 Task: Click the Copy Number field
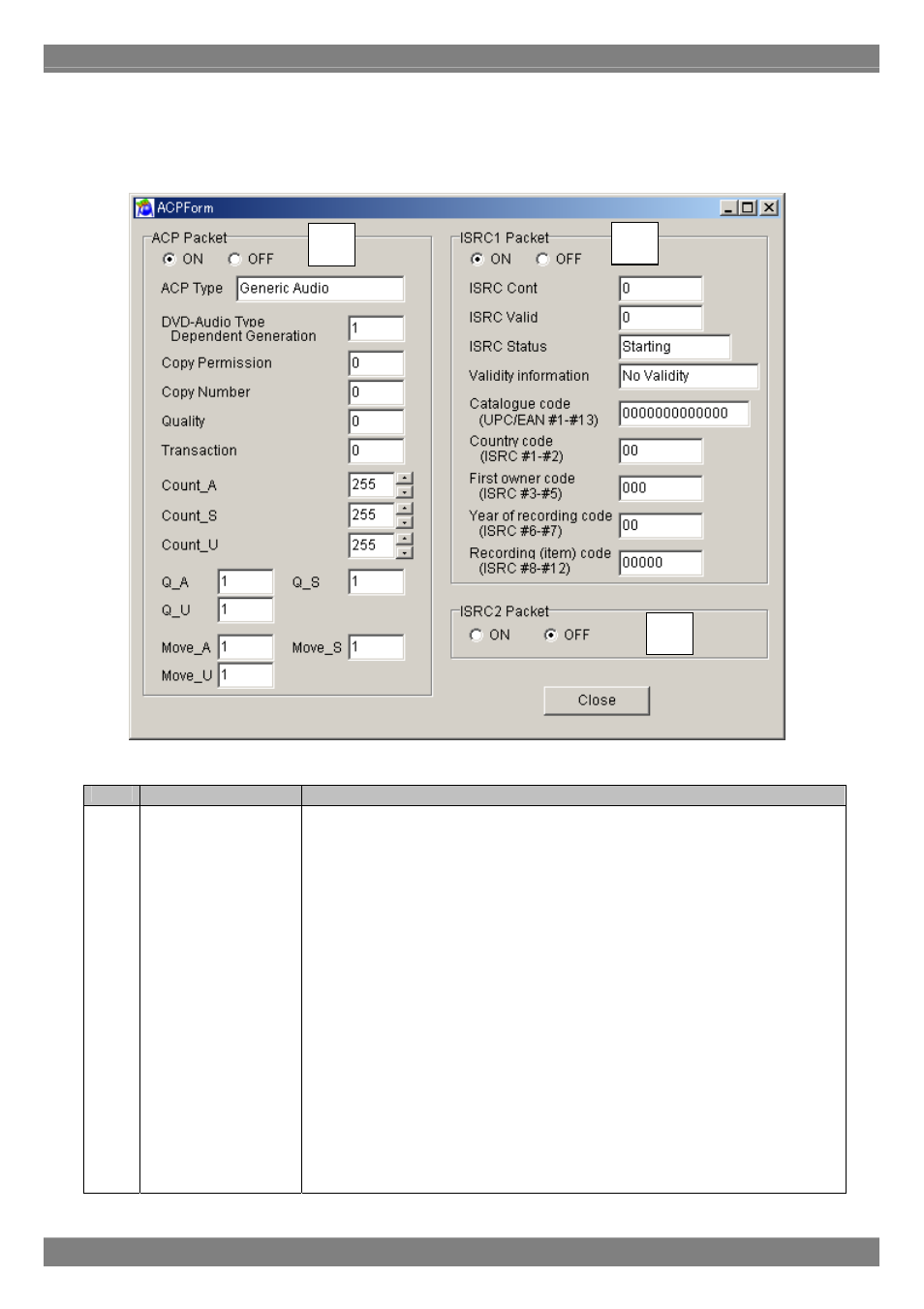(377, 392)
